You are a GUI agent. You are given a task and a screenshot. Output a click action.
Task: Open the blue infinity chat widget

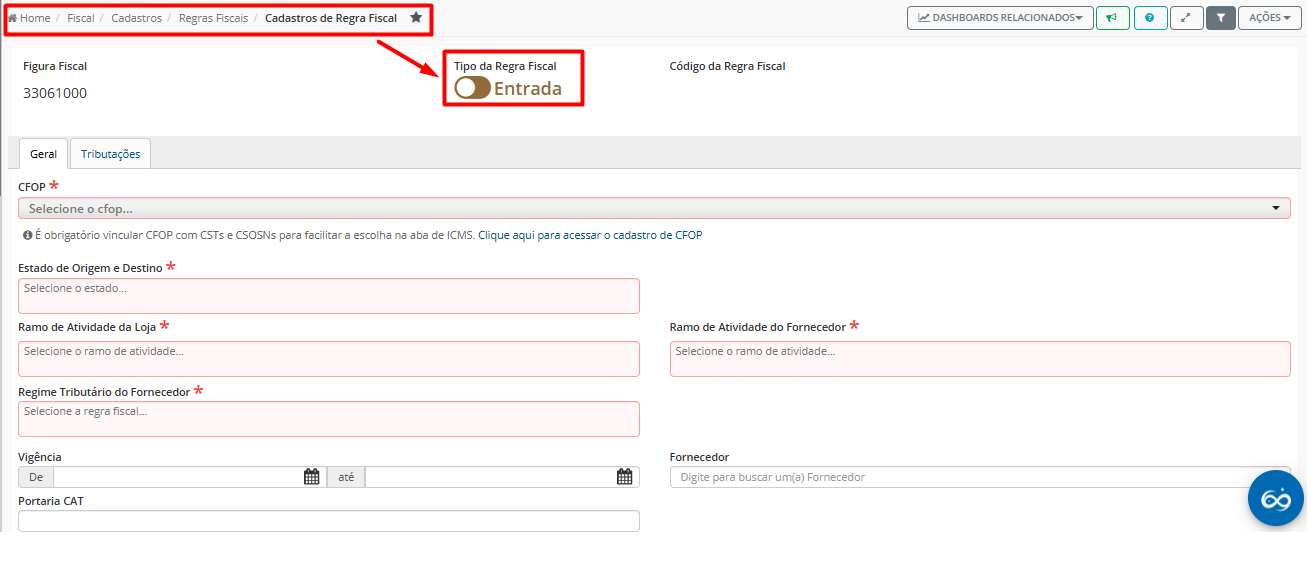1275,498
